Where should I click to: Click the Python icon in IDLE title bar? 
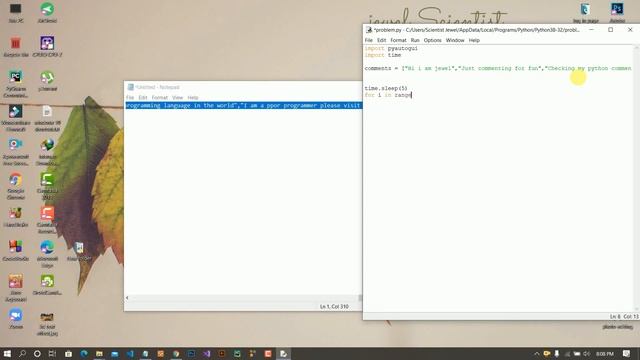pyautogui.click(x=369, y=30)
